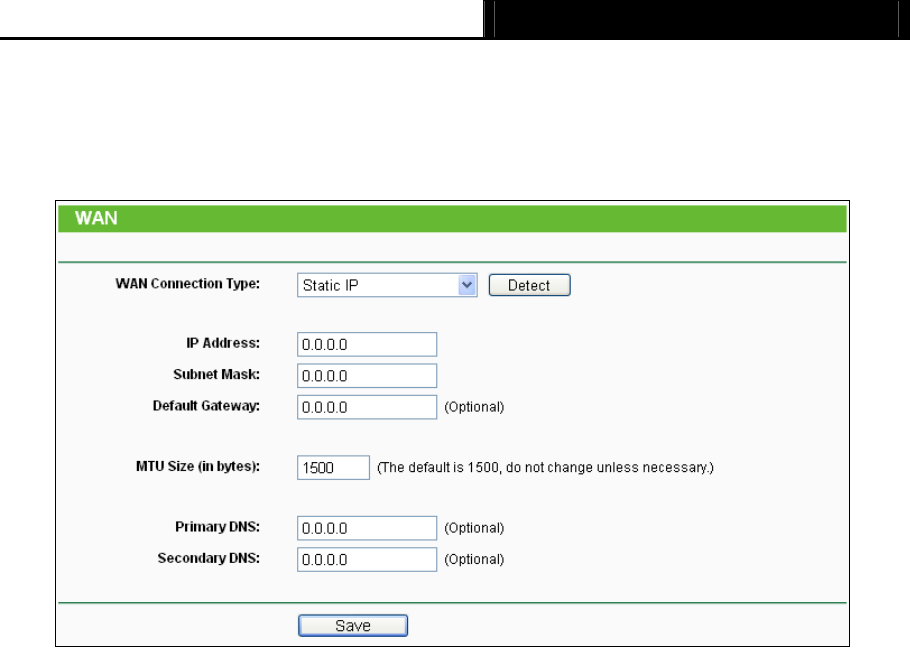
Task: Click the 'Default Gateway:' label
Action: [x=206, y=406]
